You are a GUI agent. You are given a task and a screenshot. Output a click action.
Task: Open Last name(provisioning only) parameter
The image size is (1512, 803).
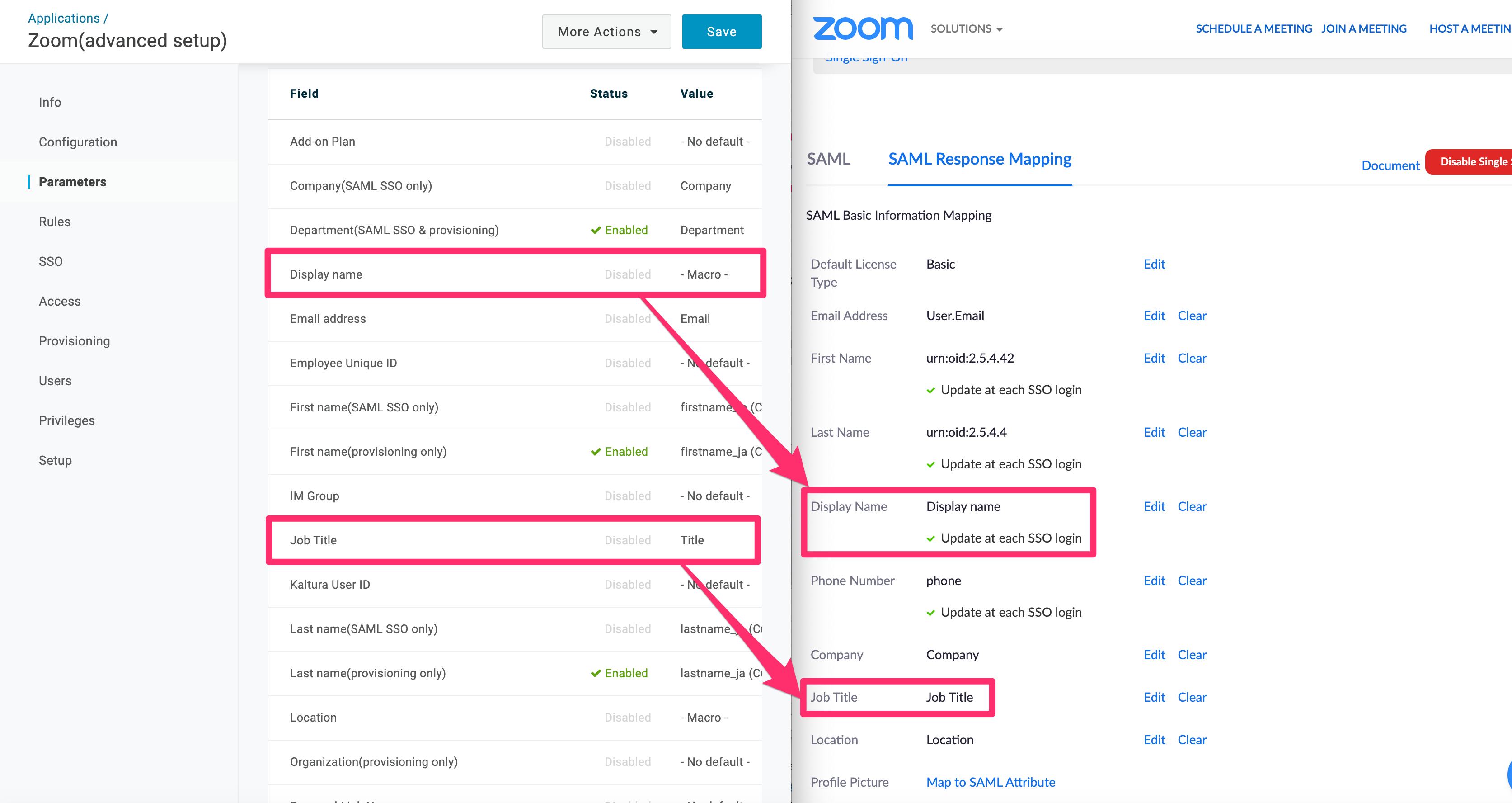click(515, 674)
